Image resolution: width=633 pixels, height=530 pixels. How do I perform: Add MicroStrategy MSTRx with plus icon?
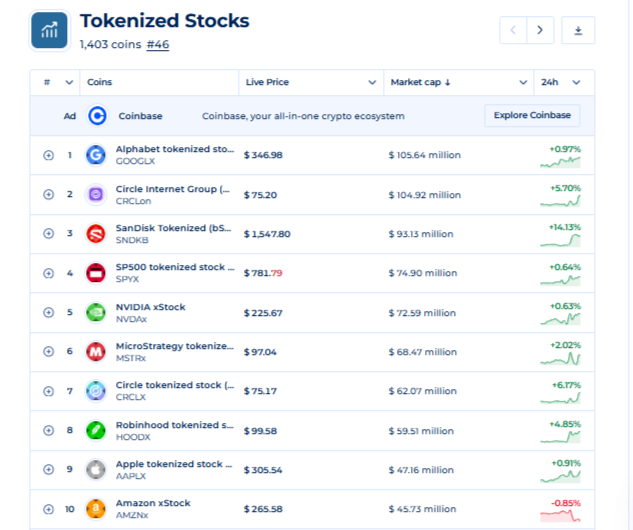pyautogui.click(x=48, y=352)
